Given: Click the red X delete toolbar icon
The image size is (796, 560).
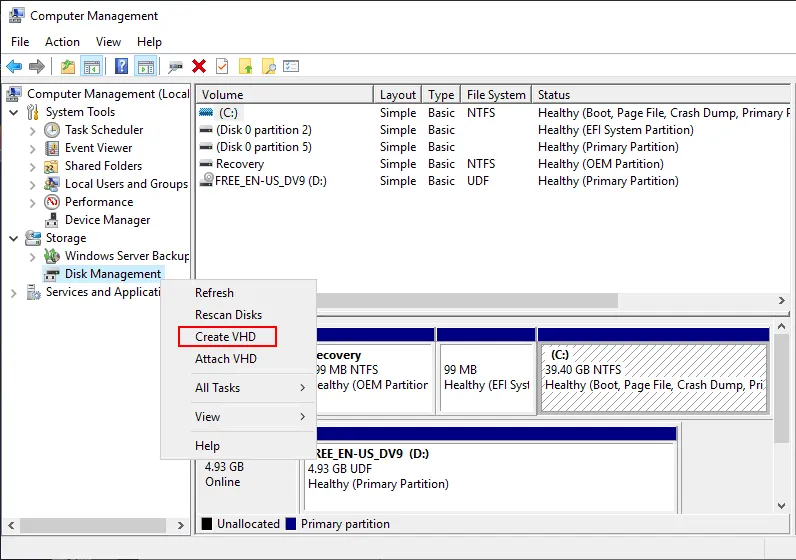Looking at the screenshot, I should pyautogui.click(x=199, y=67).
